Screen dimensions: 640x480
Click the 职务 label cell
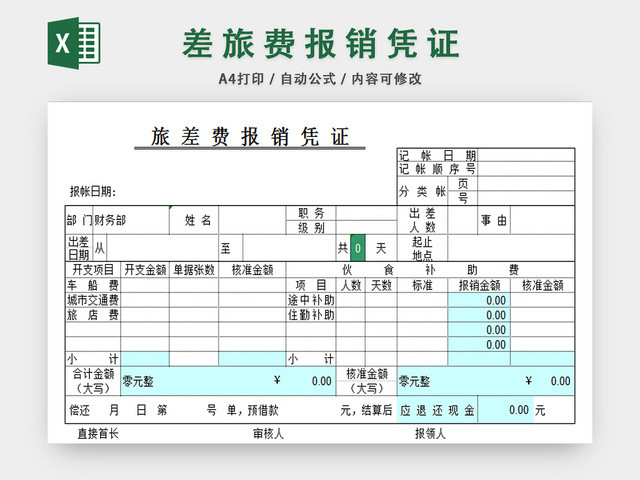click(x=311, y=213)
